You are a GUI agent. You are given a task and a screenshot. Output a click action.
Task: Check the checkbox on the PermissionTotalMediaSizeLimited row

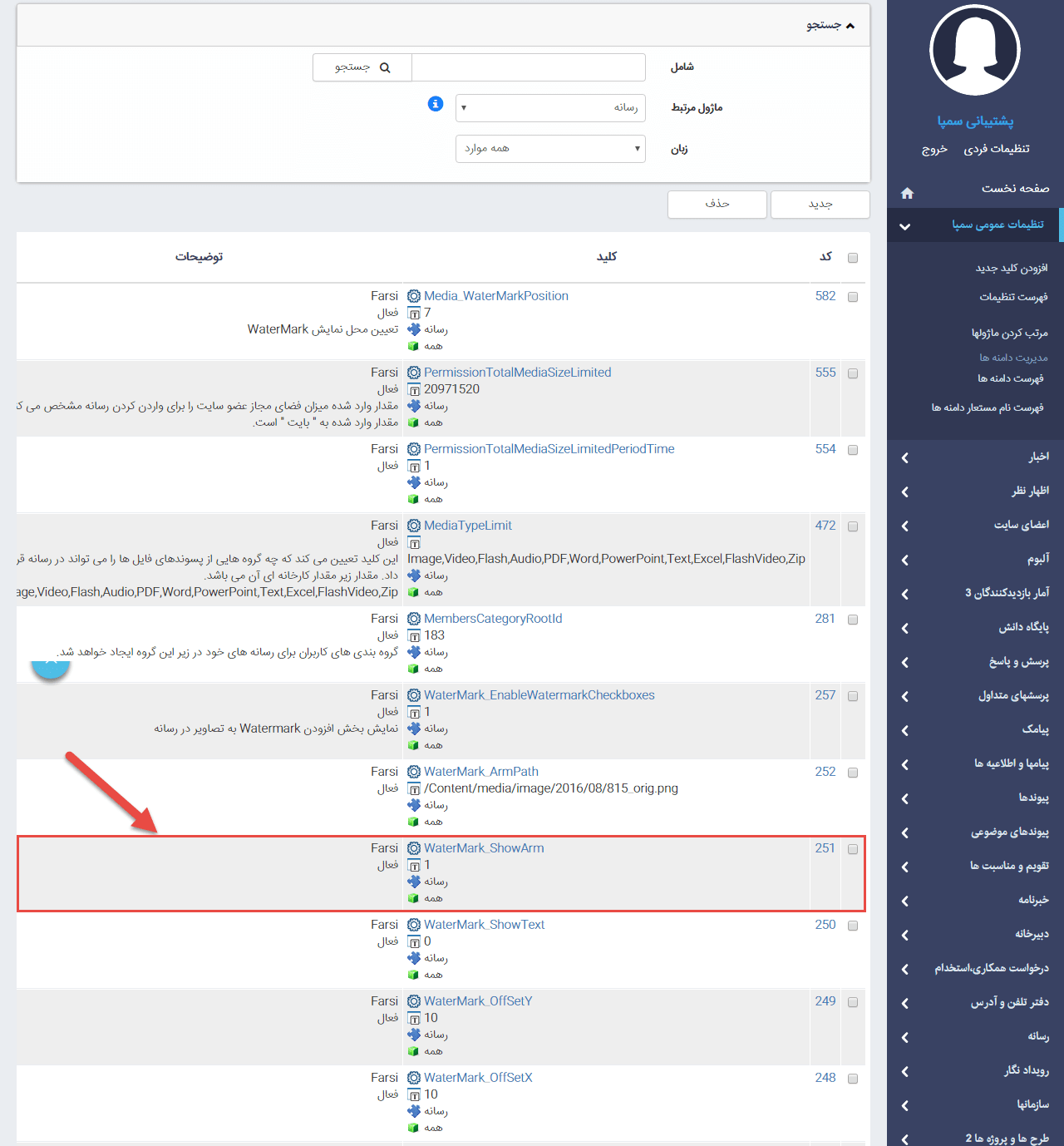click(x=853, y=373)
